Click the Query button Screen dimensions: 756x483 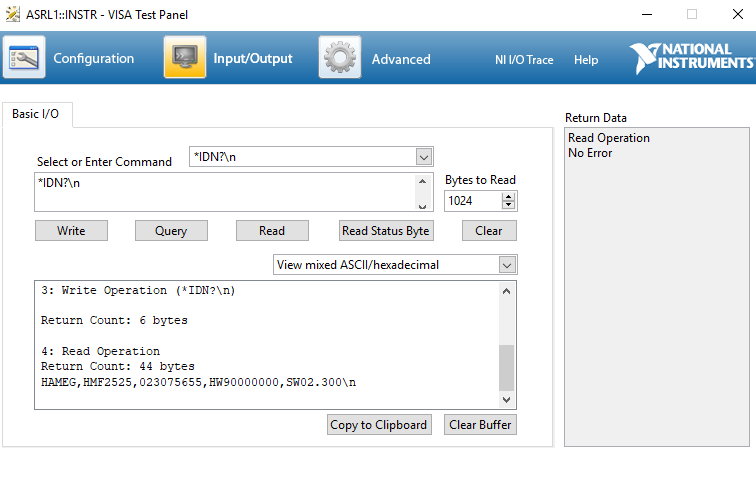[171, 231]
